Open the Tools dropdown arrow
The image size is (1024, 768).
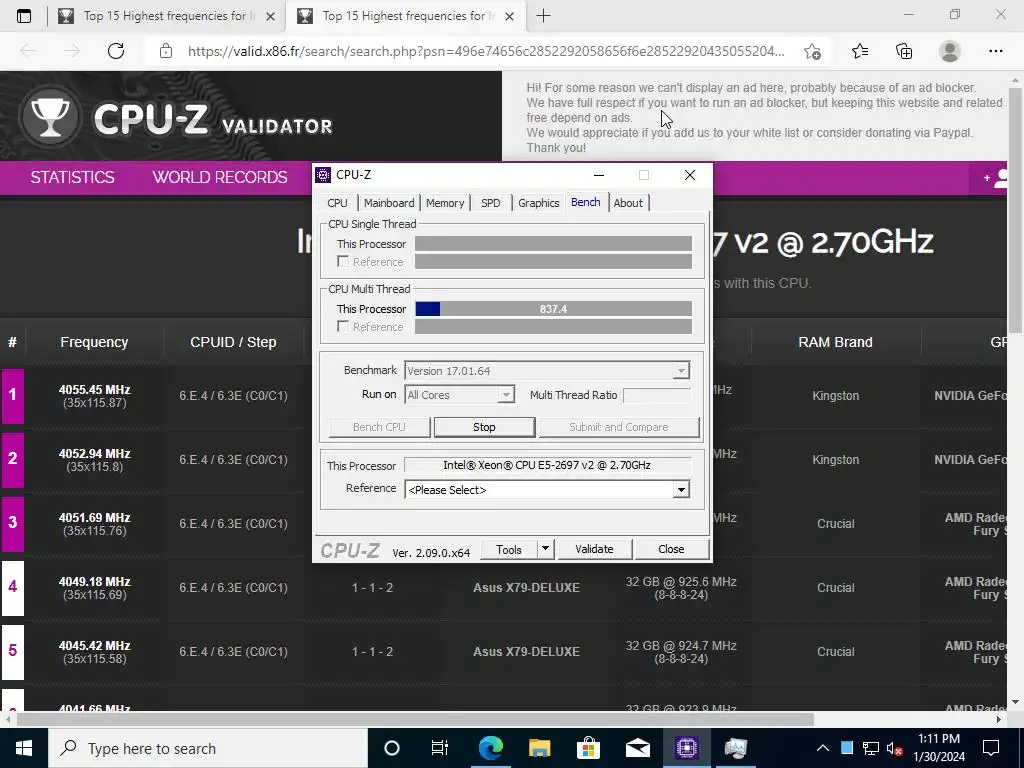545,549
